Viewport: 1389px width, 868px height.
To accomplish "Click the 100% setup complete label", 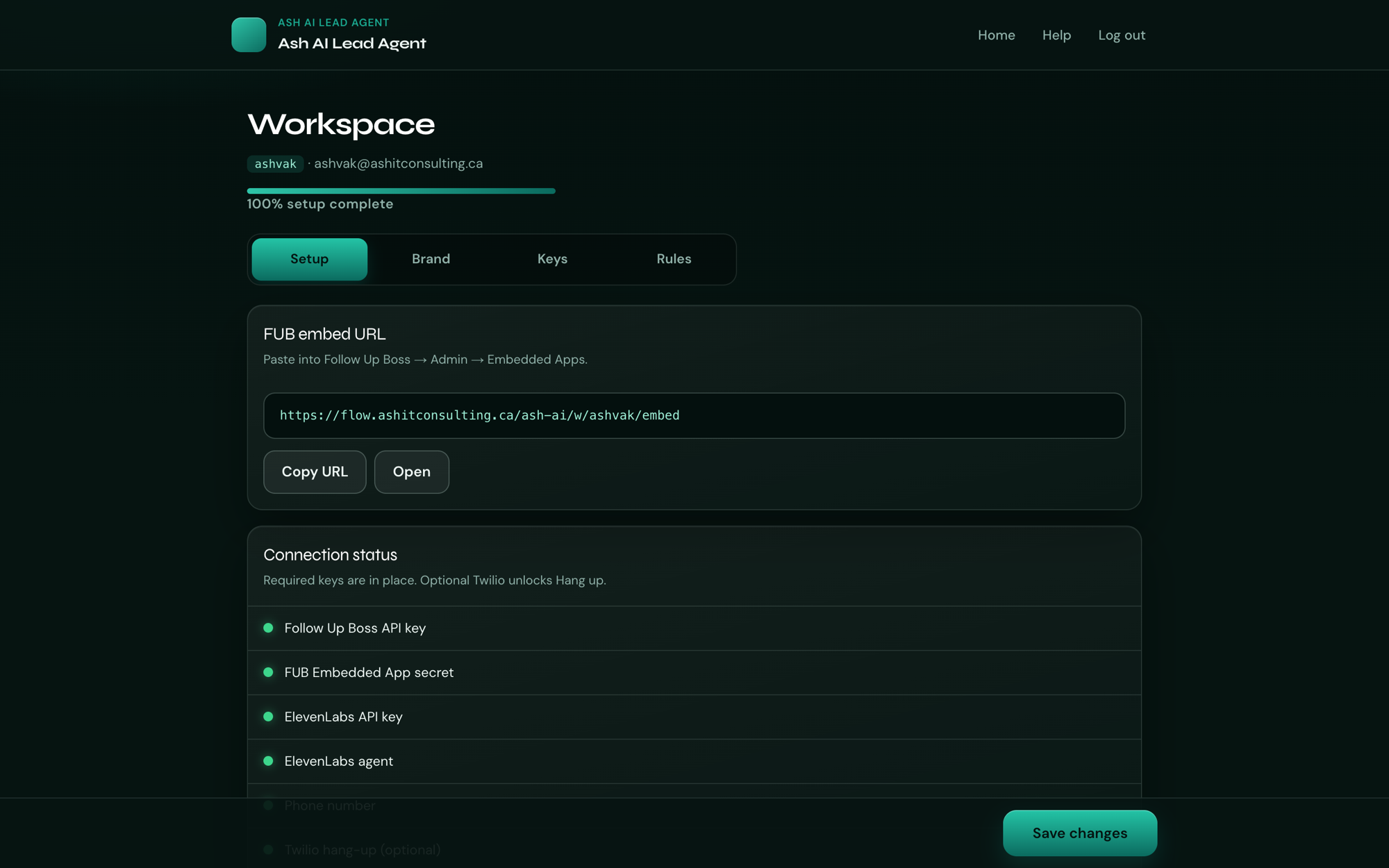I will click(320, 204).
